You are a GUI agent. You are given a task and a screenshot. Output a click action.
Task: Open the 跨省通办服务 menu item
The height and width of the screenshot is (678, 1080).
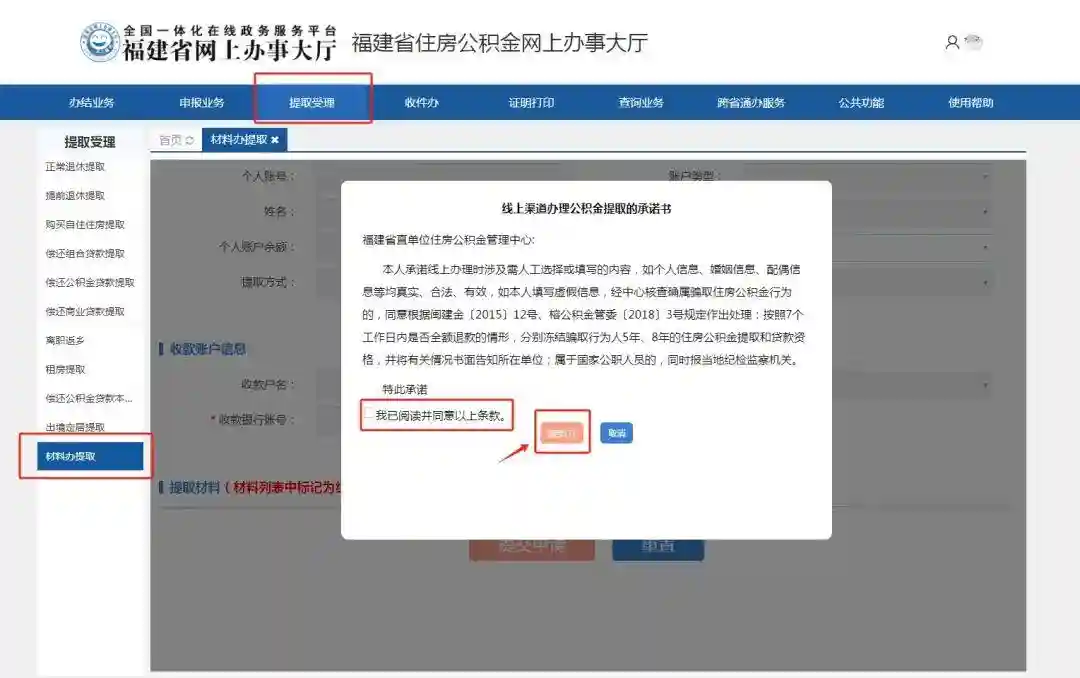751,103
